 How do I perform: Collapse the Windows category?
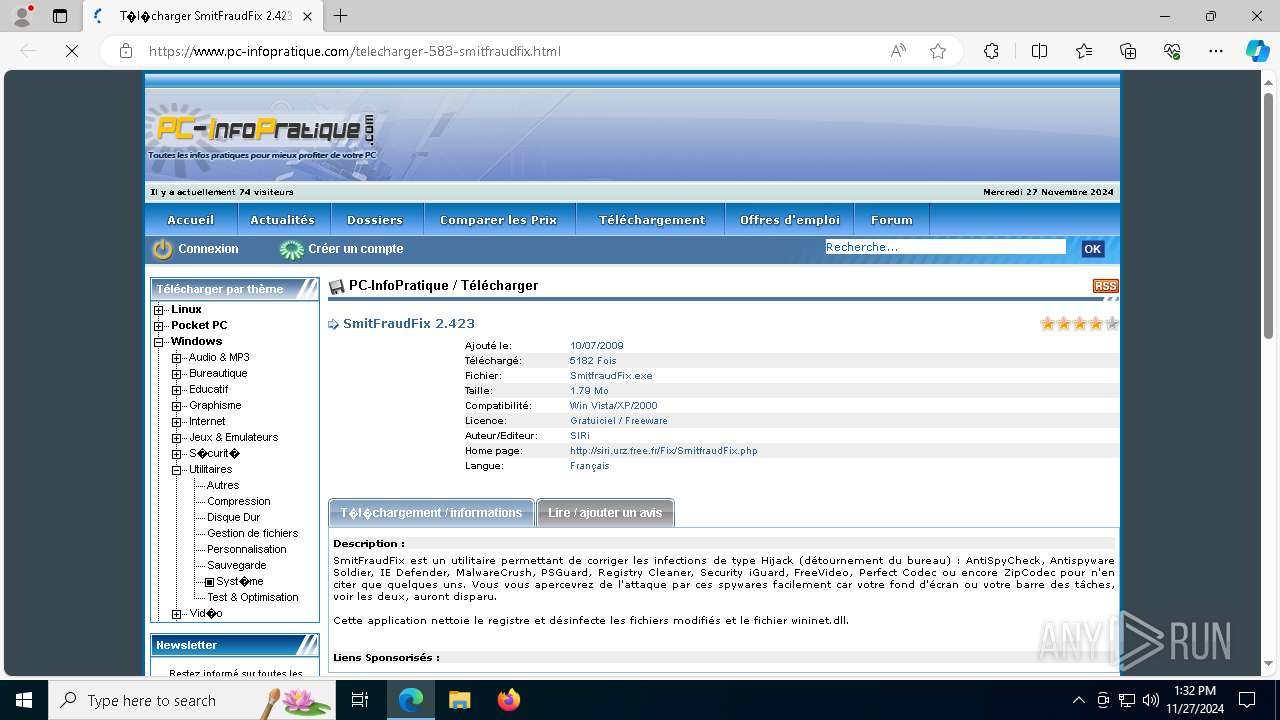point(158,342)
